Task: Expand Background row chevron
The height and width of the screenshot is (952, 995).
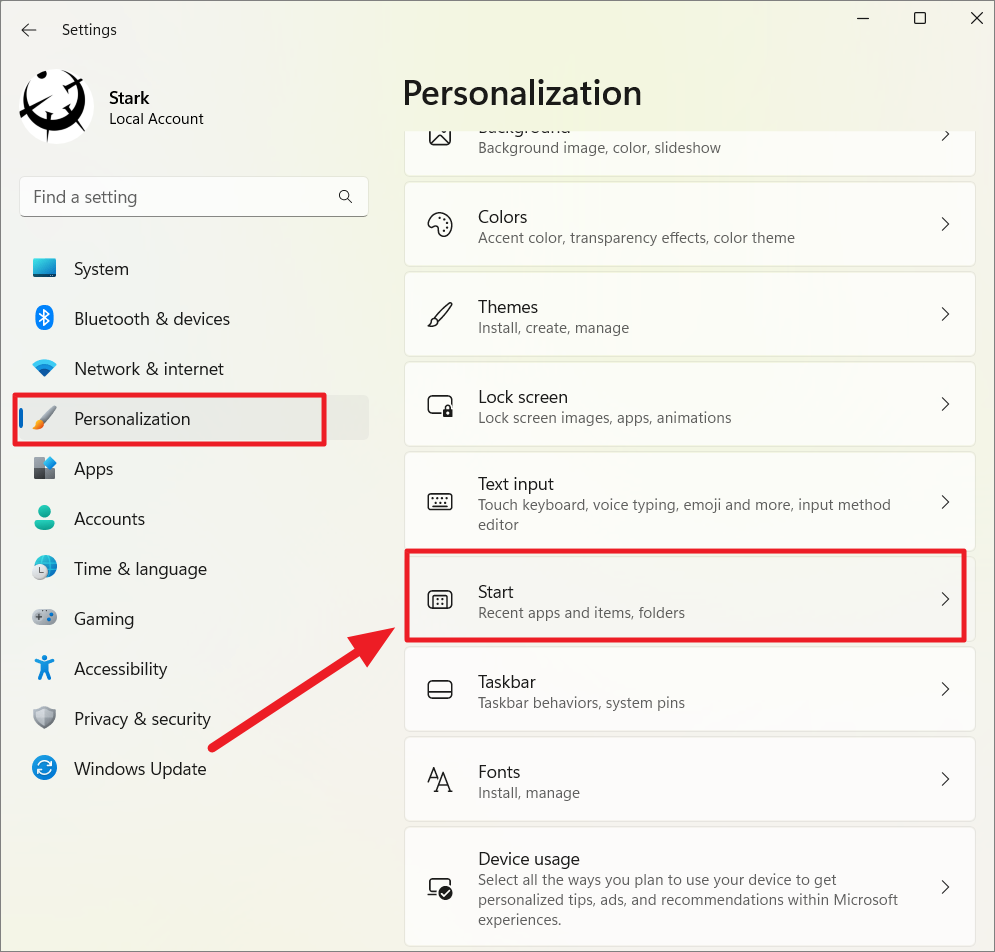Action: (946, 135)
